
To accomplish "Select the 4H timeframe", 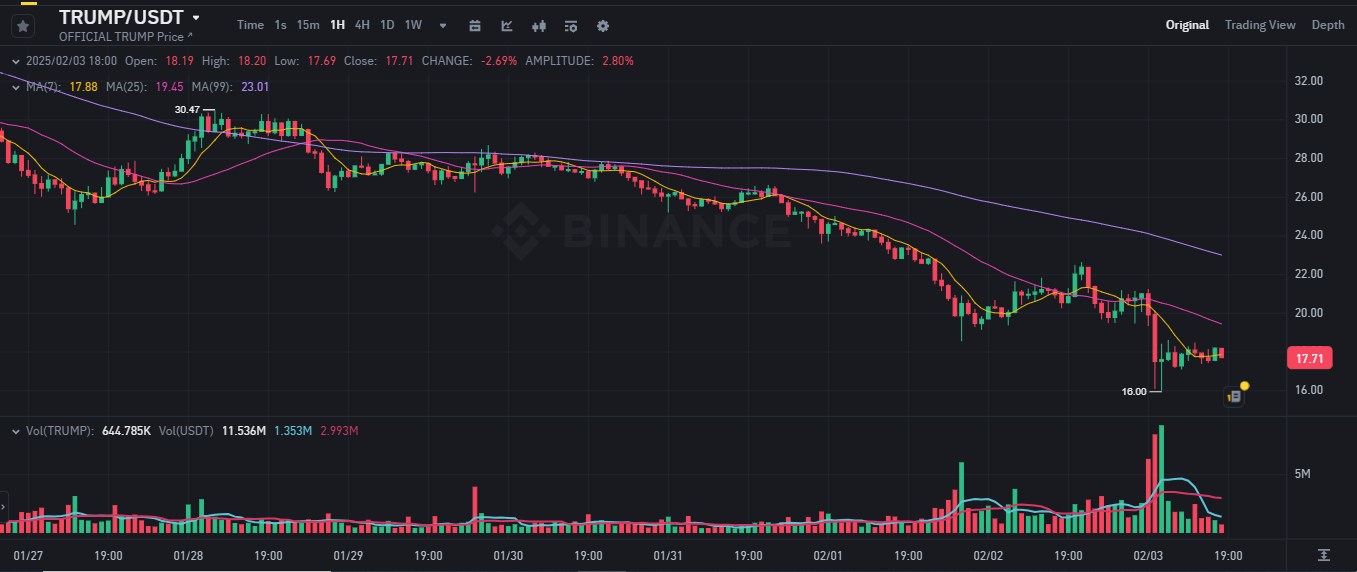I will (x=362, y=25).
